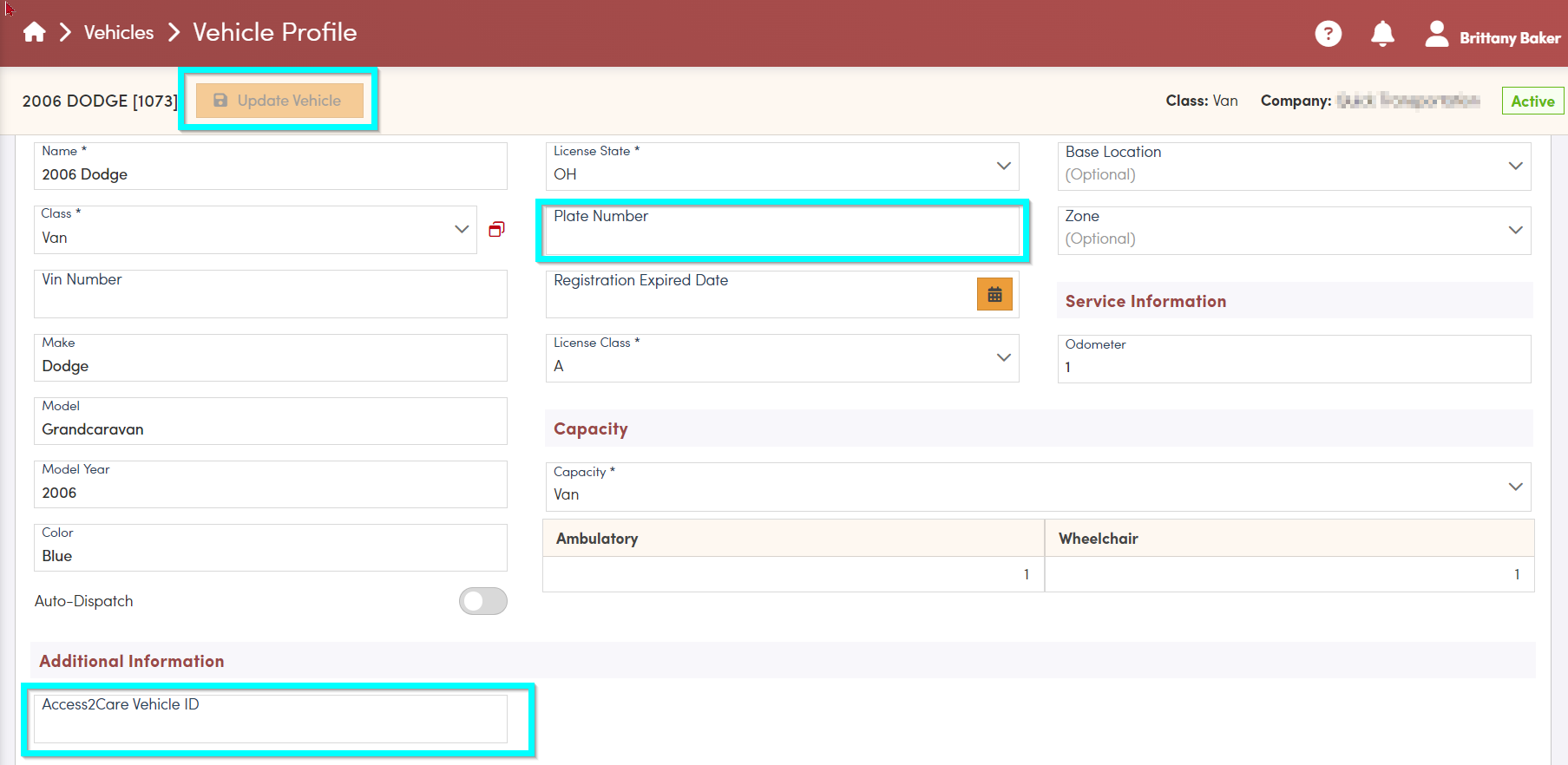Open the notifications bell
The height and width of the screenshot is (765, 1568).
(1382, 34)
